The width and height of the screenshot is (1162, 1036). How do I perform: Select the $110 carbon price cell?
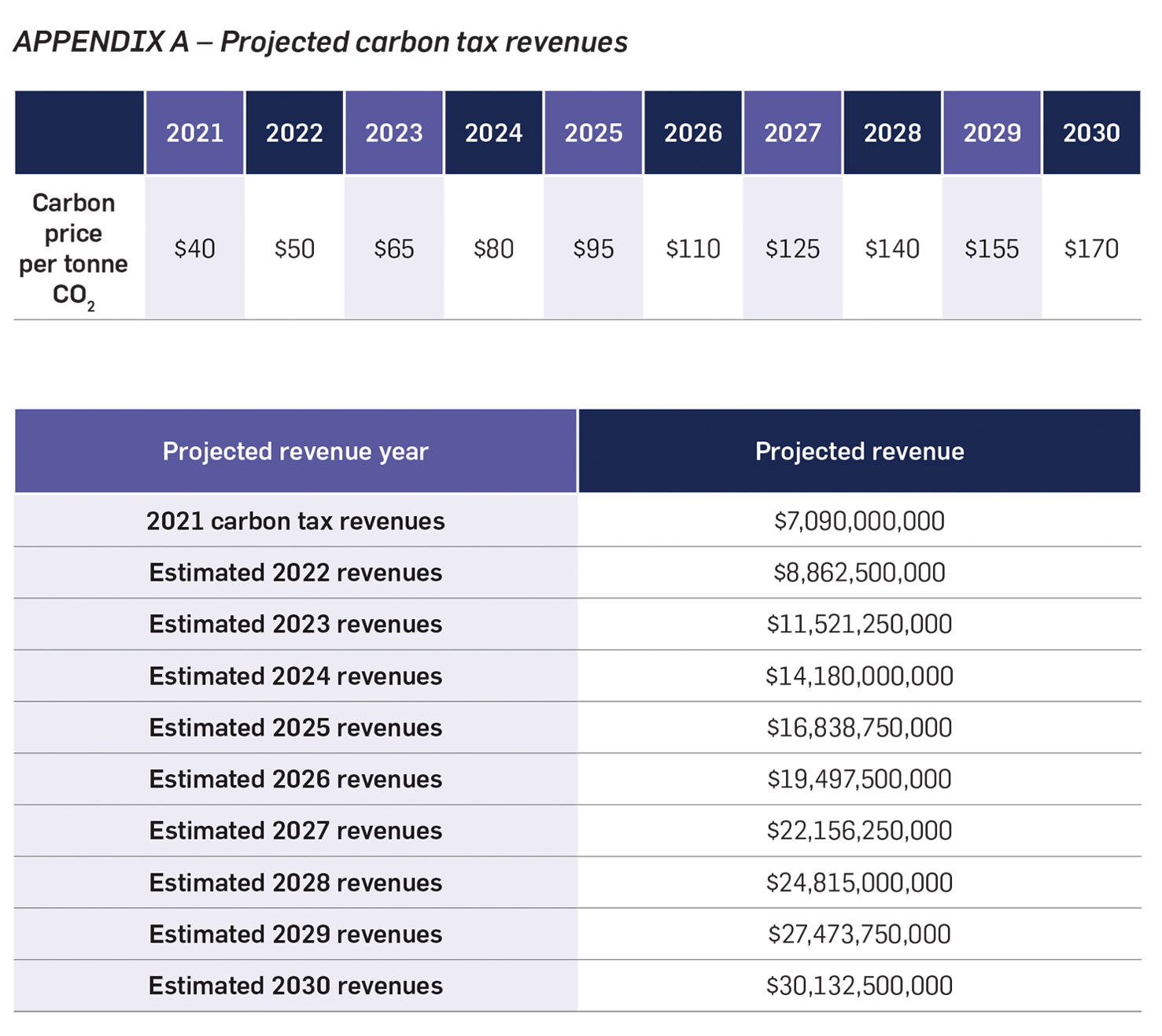pyautogui.click(x=692, y=249)
